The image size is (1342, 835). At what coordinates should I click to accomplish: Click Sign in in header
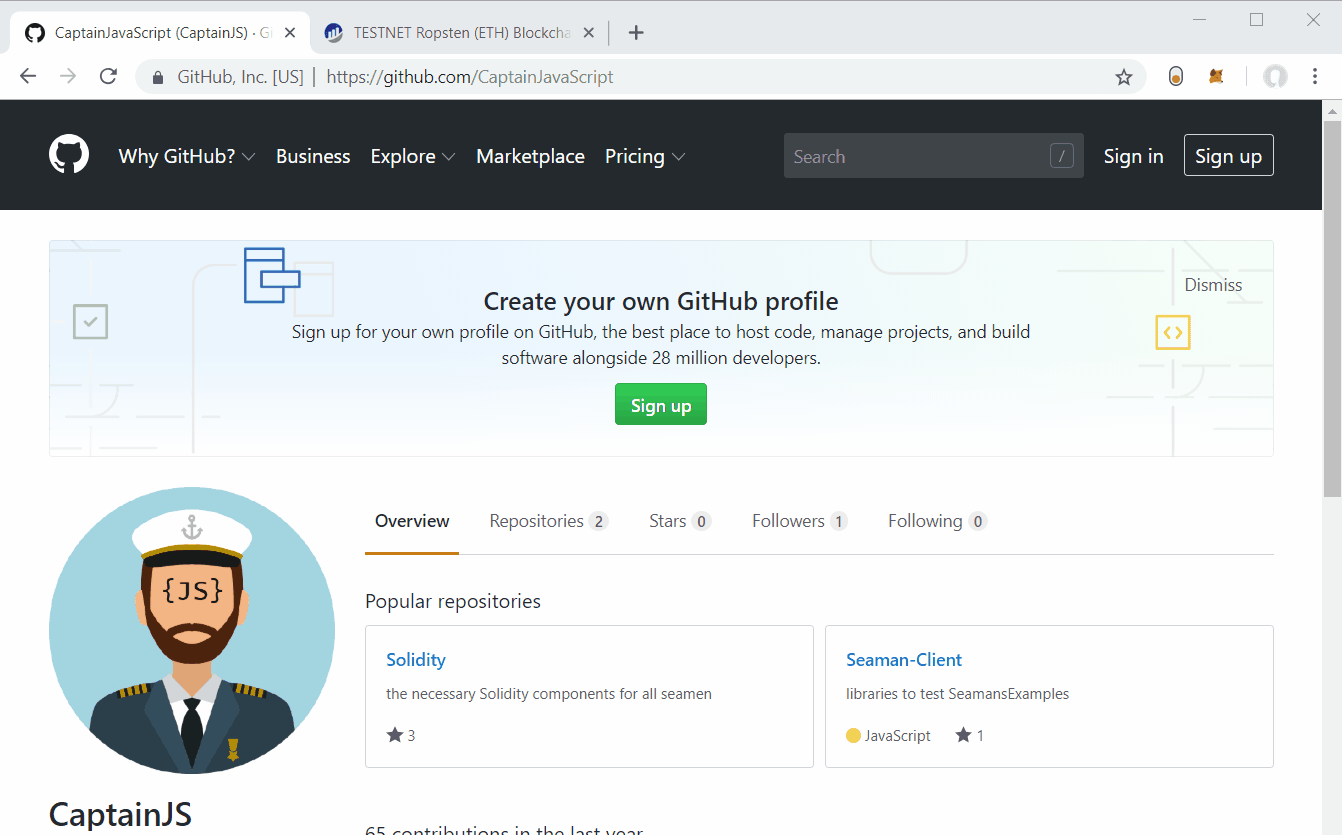pos(1133,156)
